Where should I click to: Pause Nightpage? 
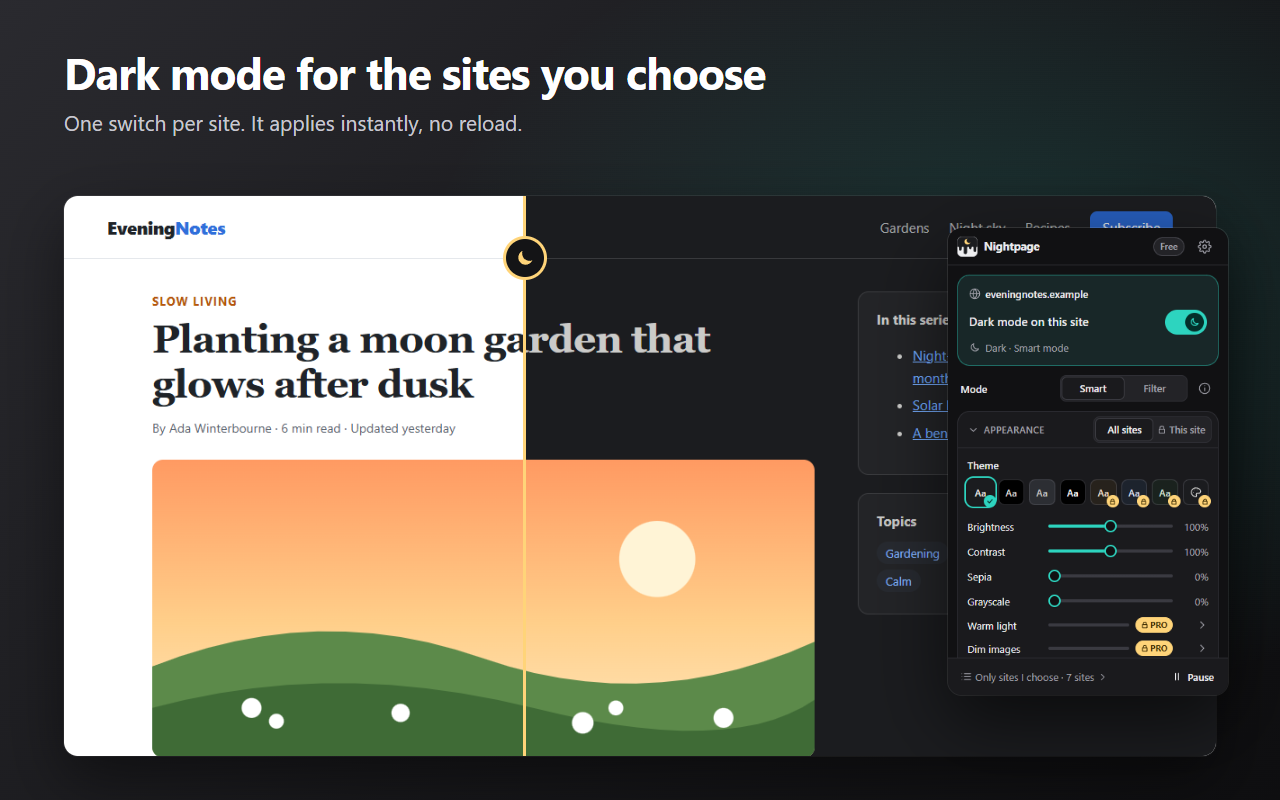pyautogui.click(x=1193, y=677)
